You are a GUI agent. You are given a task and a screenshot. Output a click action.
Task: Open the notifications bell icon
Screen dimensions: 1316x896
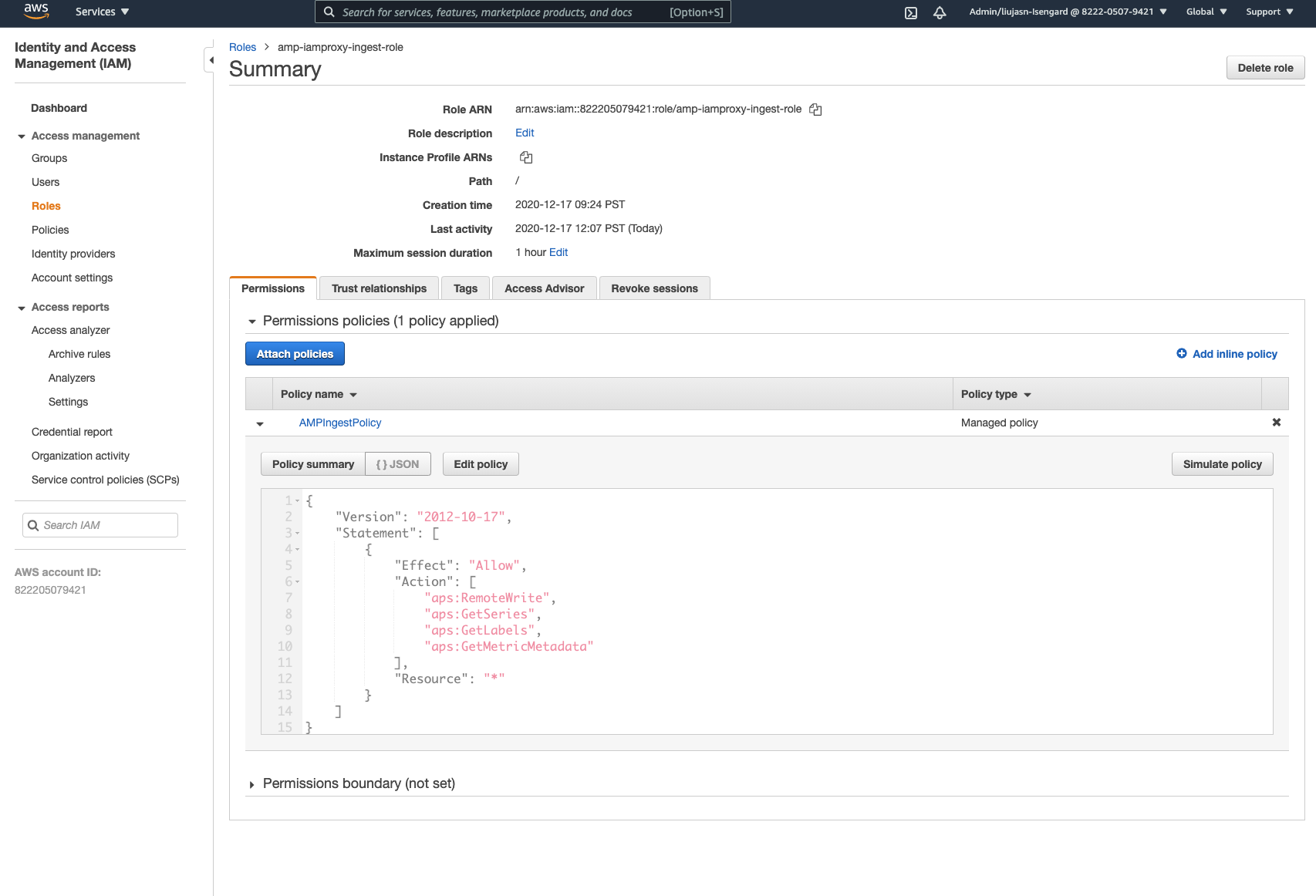(x=940, y=12)
